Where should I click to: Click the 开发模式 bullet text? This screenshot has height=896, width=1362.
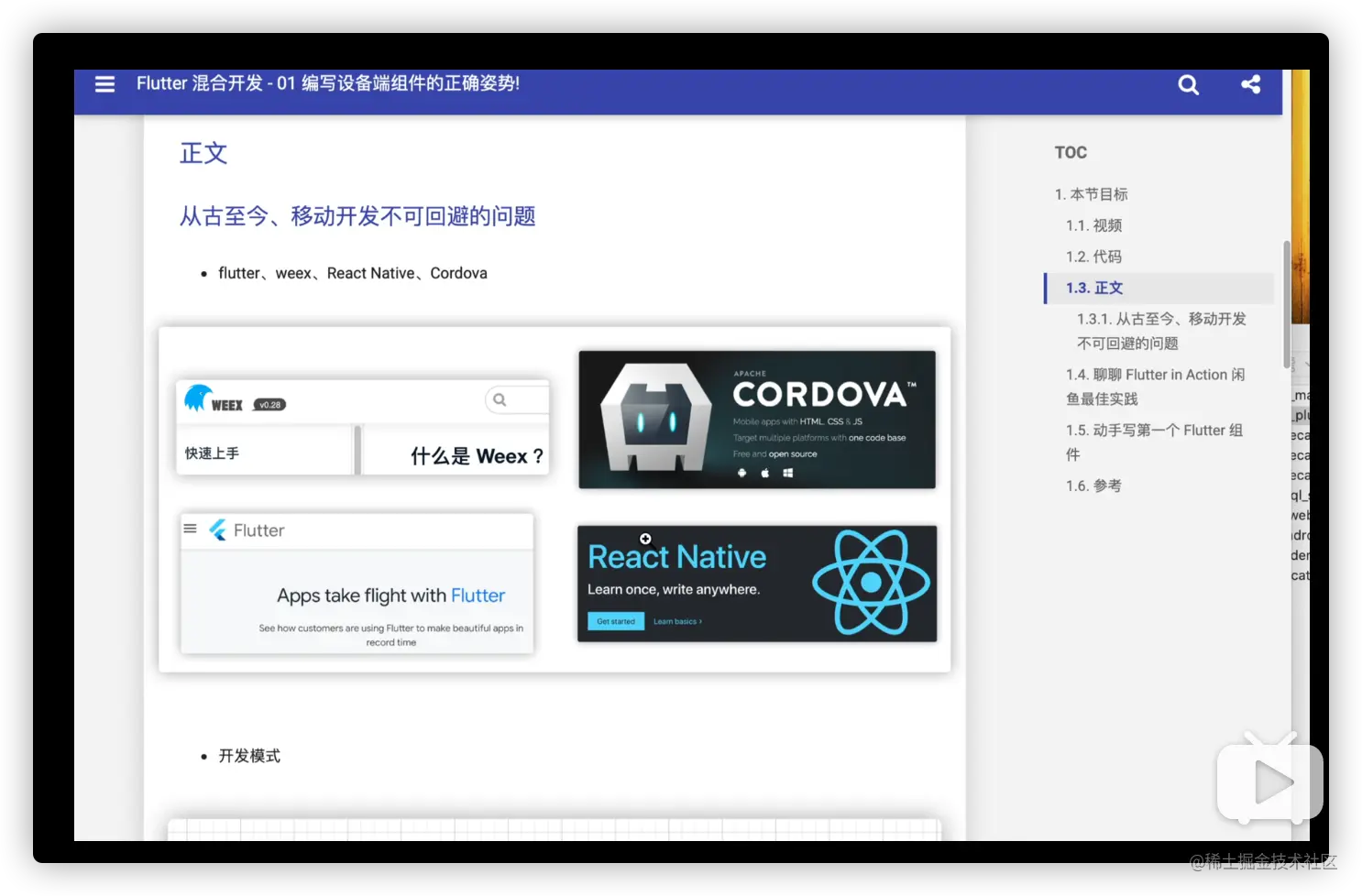pos(249,756)
